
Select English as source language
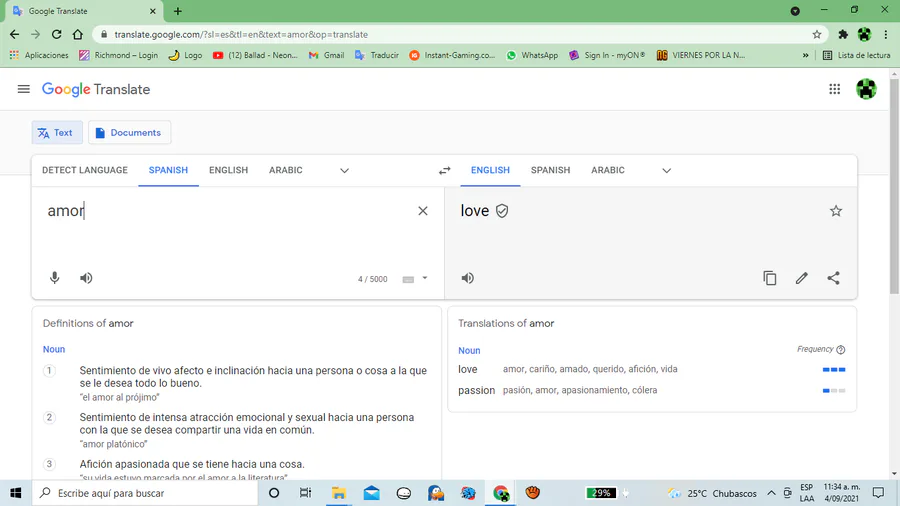click(x=228, y=170)
